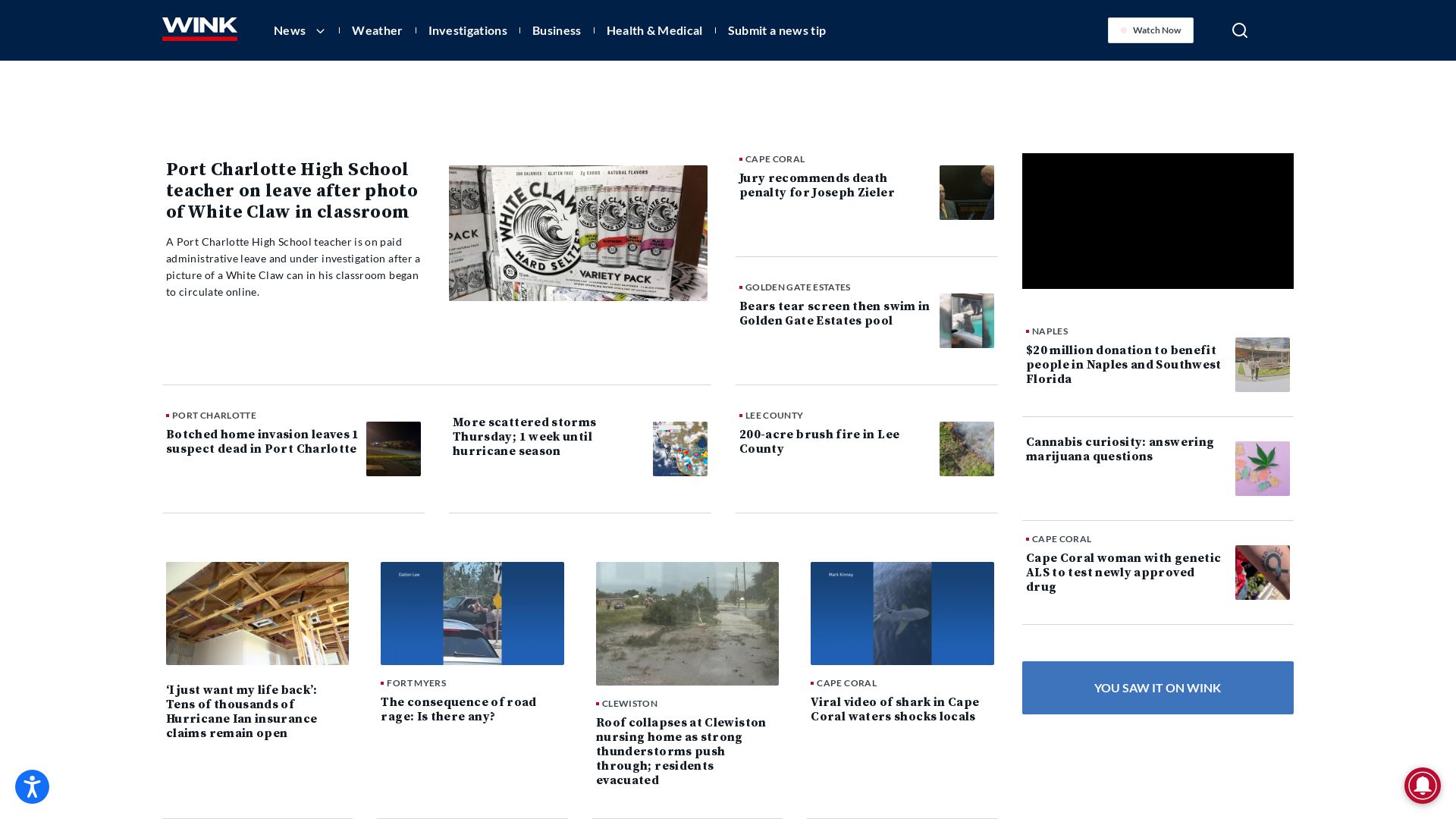Open the Port Charlotte teacher White Claw story
This screenshot has height=819, width=1456.
tap(291, 190)
